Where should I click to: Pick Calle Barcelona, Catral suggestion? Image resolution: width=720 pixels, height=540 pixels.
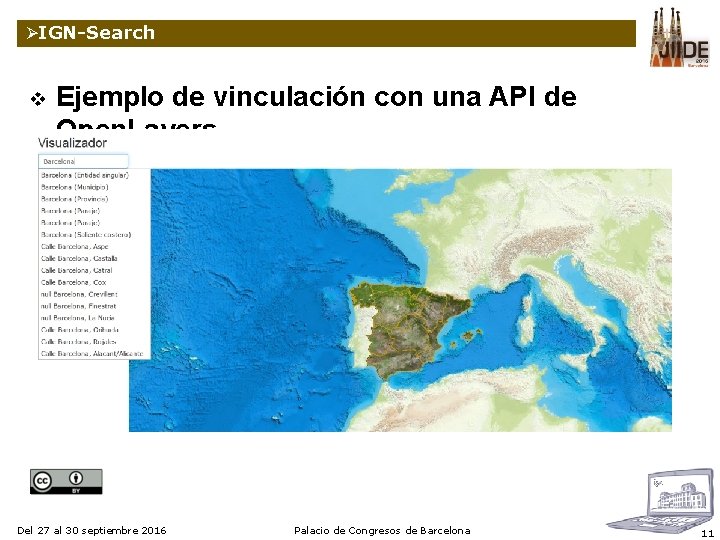(x=77, y=270)
